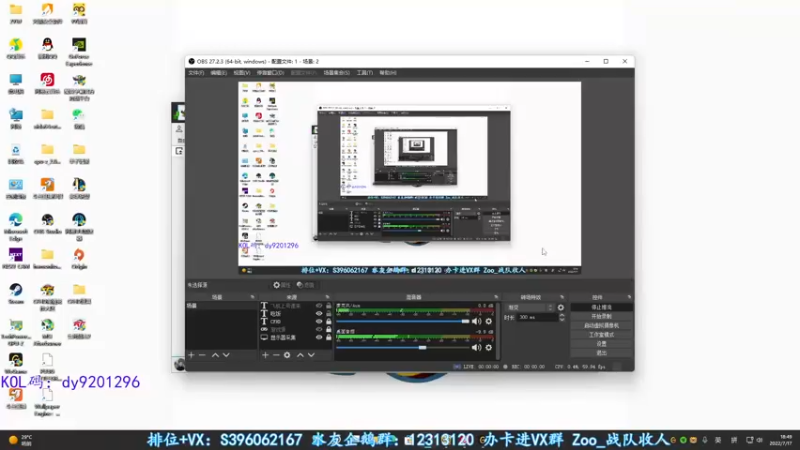Viewport: 800px width, 450px height.
Task: Open the Microsoft Edge desktop shortcut
Action: pyautogui.click(x=16, y=227)
